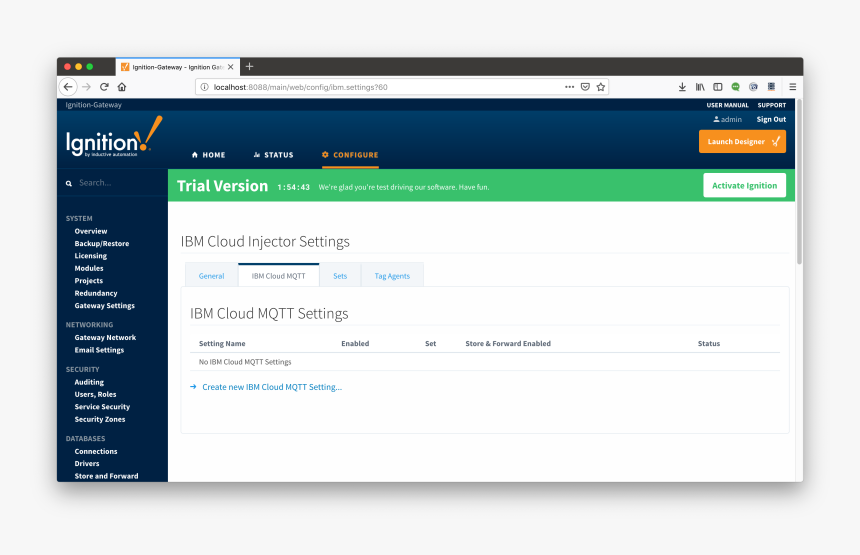Open the Home navigation item

pyautogui.click(x=208, y=155)
